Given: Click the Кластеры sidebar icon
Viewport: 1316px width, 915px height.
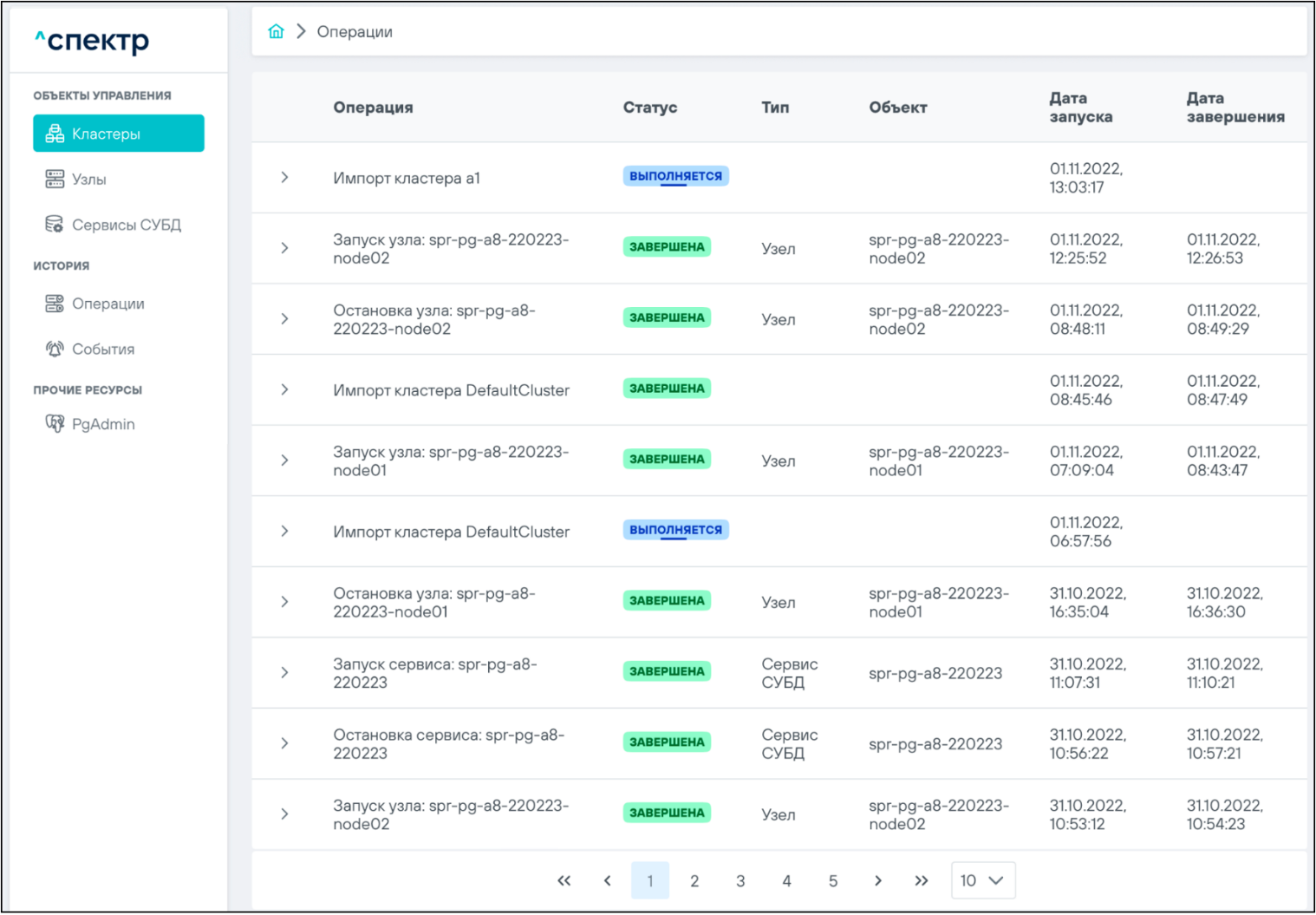Looking at the screenshot, I should coord(55,134).
